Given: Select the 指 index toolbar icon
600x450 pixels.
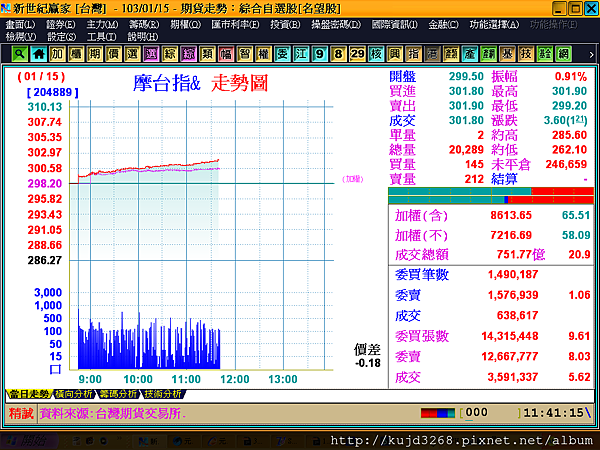Looking at the screenshot, I should coord(413,54).
